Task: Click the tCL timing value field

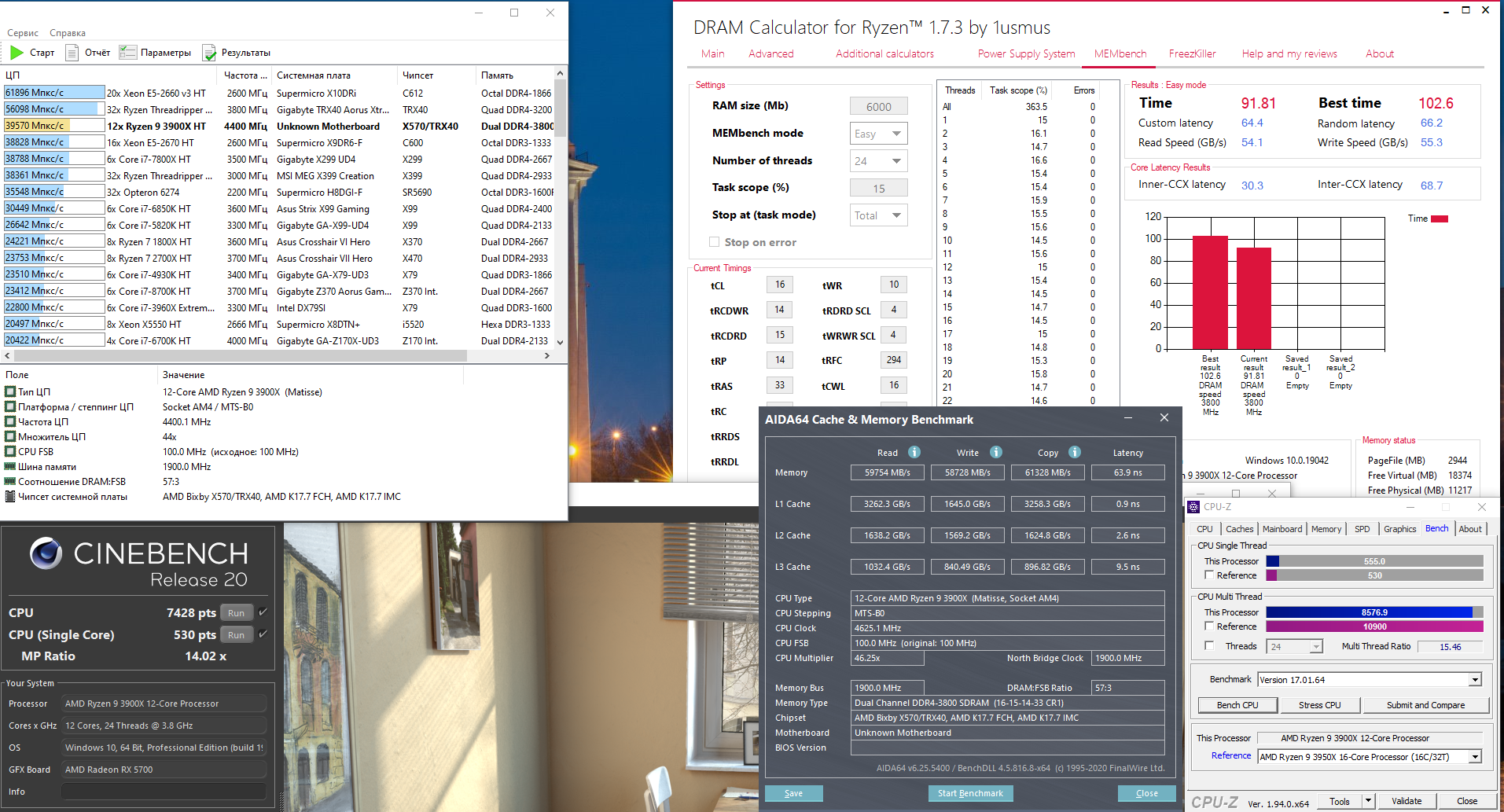Action: 779,285
